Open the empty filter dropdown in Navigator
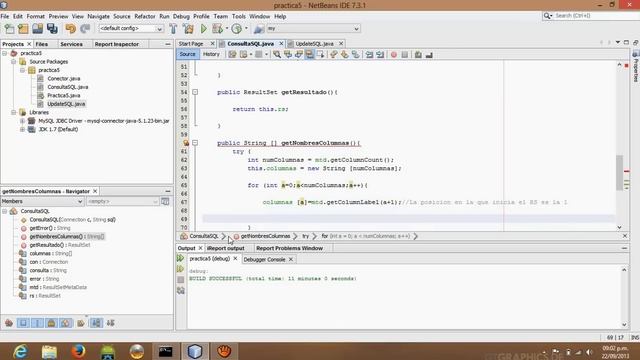The width and height of the screenshot is (640, 360). click(122, 201)
